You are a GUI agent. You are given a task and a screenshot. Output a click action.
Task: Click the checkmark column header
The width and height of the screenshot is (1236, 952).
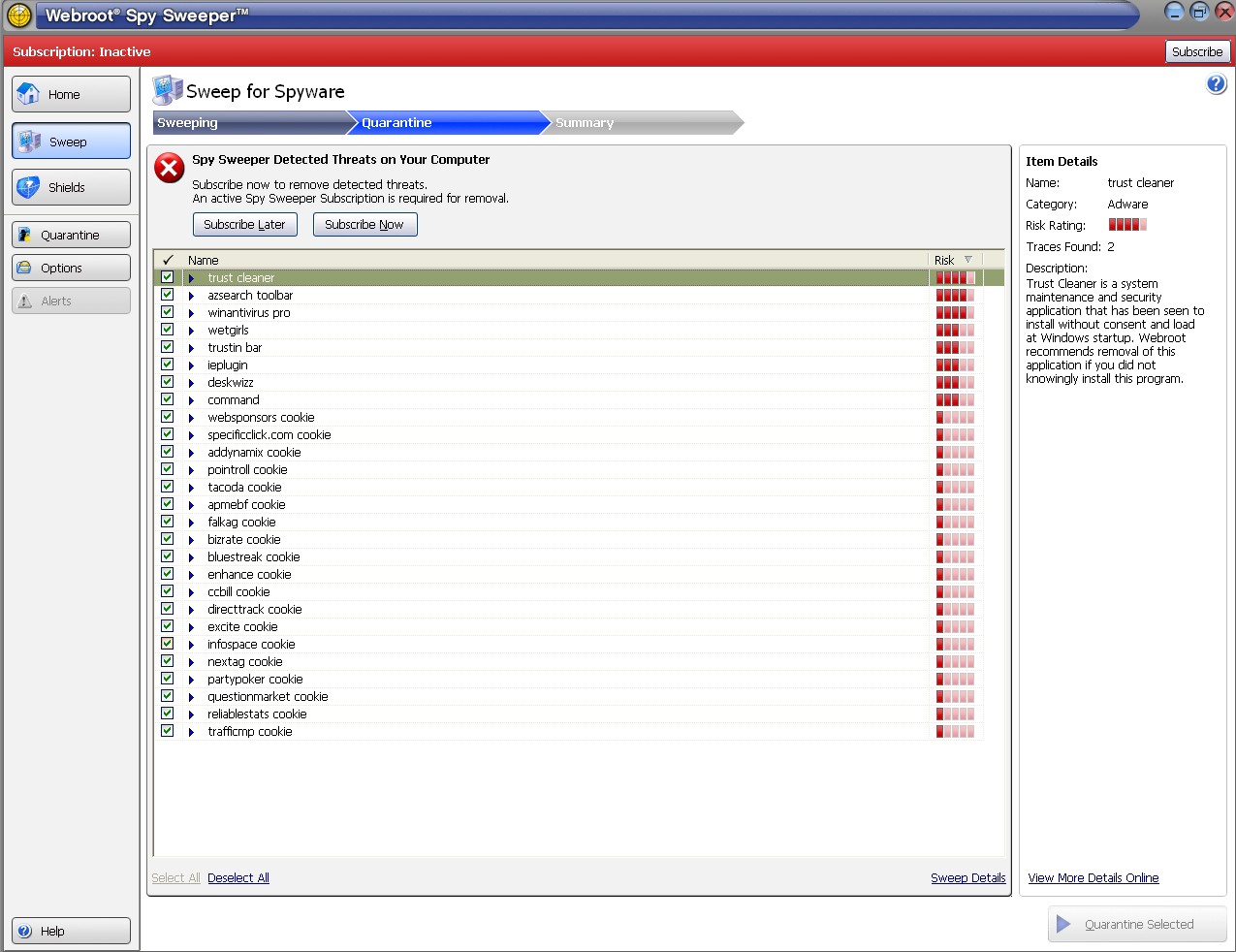[168, 260]
